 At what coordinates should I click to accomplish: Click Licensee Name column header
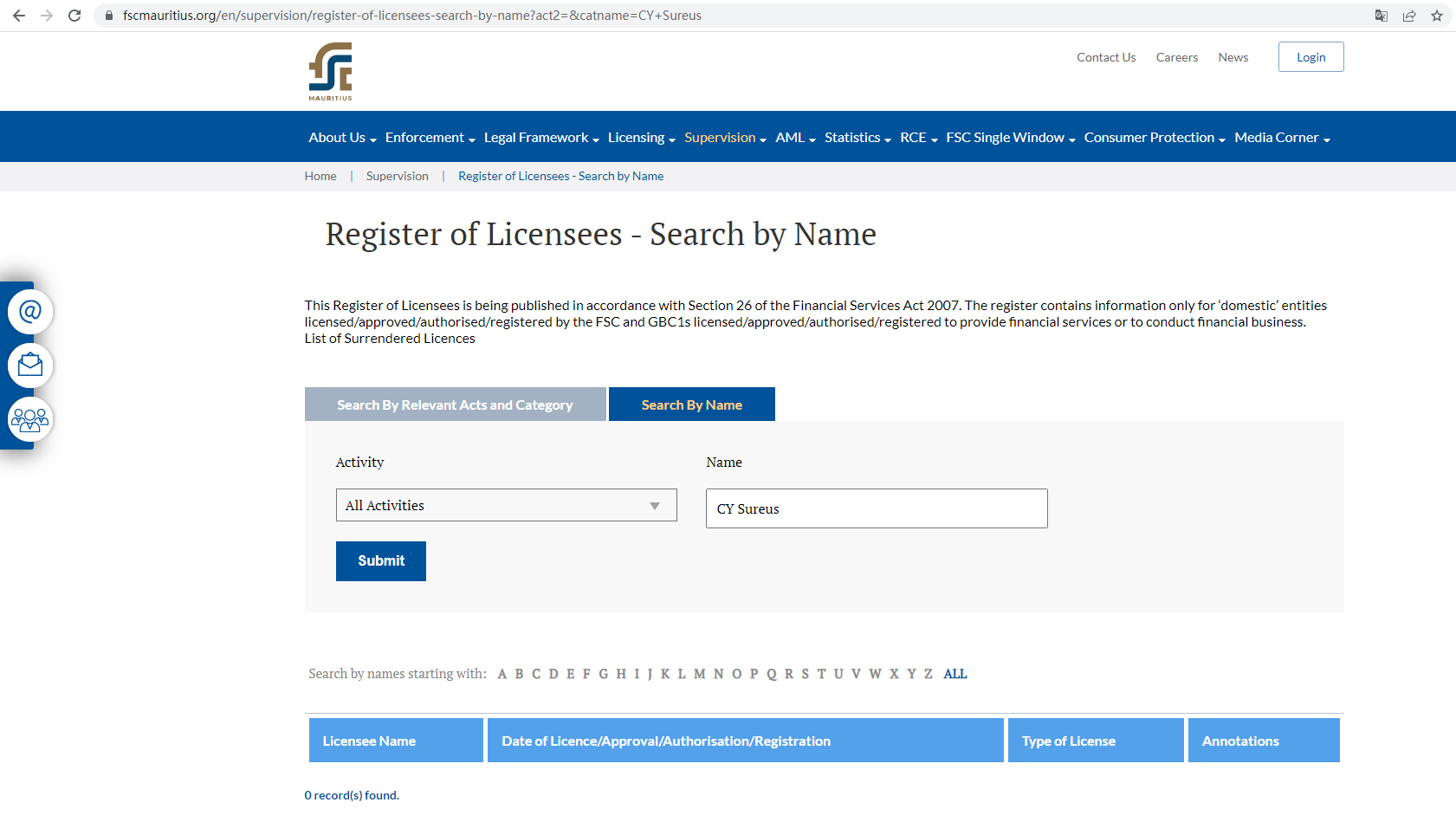[x=396, y=741]
